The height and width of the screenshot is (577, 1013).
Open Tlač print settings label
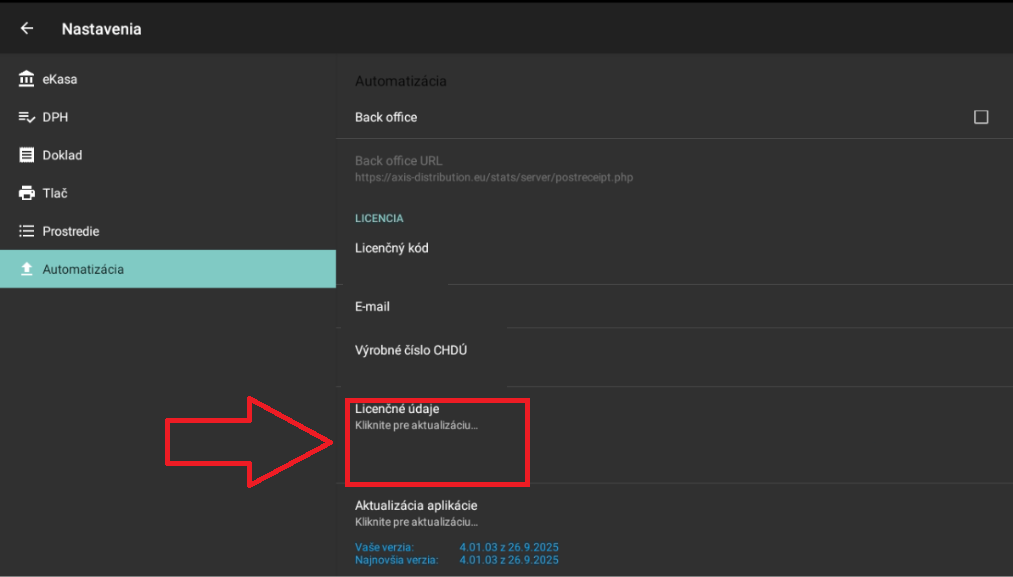click(55, 193)
